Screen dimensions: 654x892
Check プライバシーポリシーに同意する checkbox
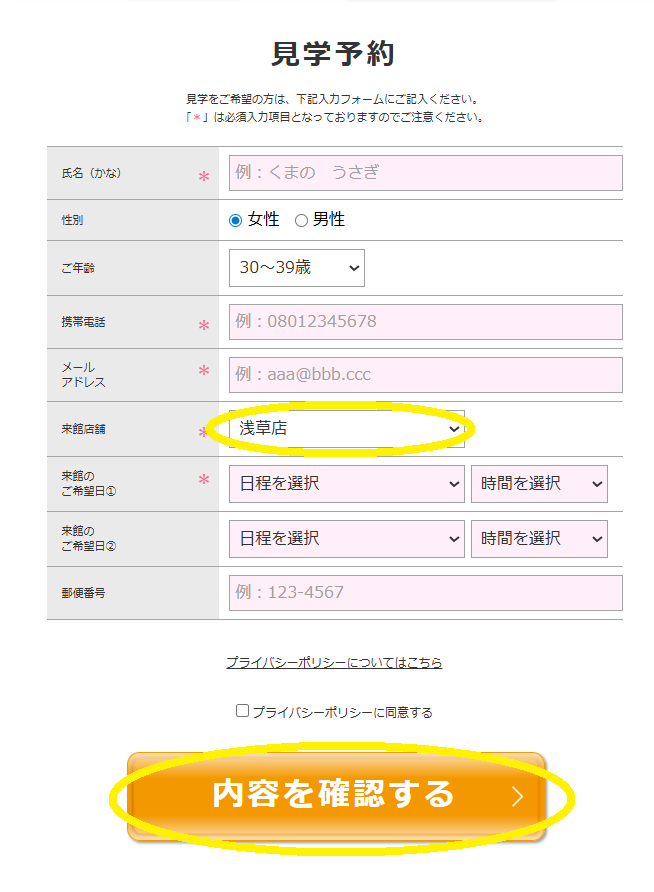242,711
